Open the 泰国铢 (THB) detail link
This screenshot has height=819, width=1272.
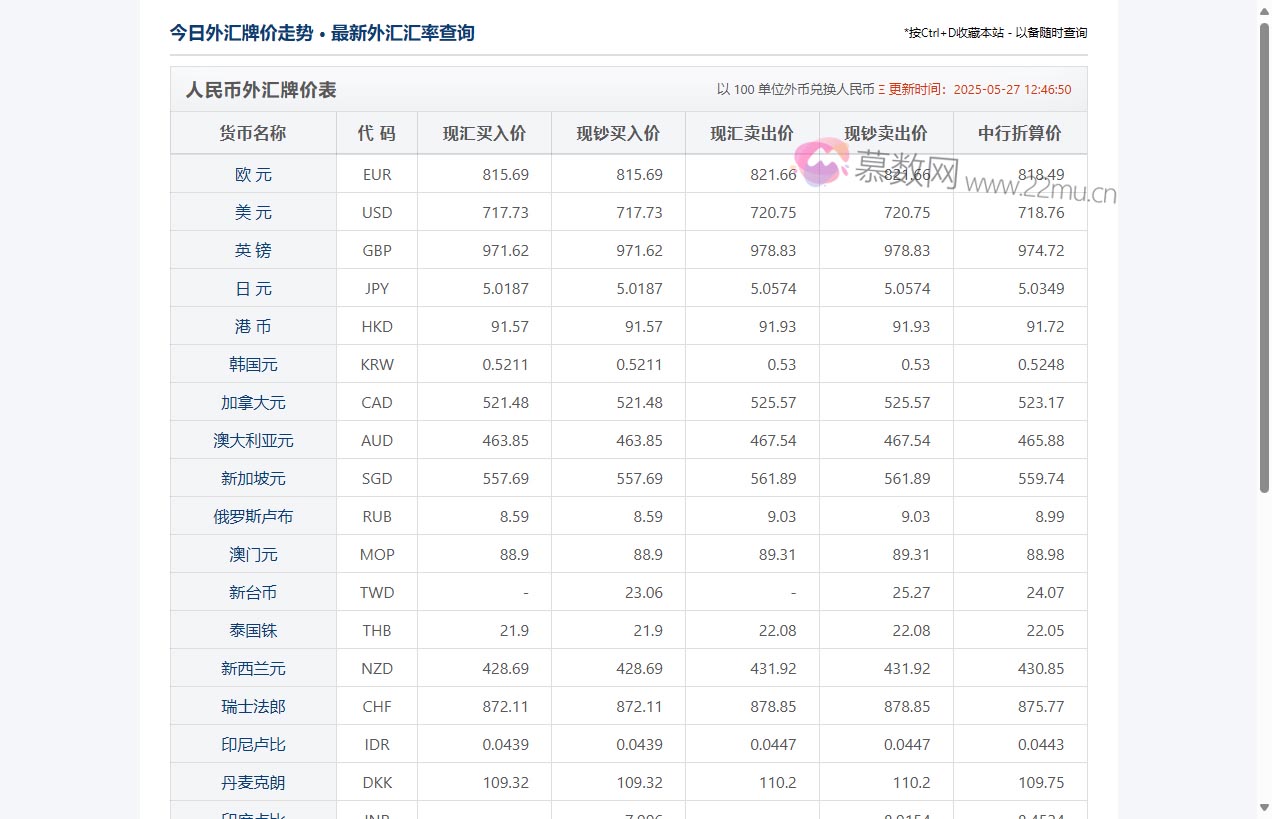point(253,629)
